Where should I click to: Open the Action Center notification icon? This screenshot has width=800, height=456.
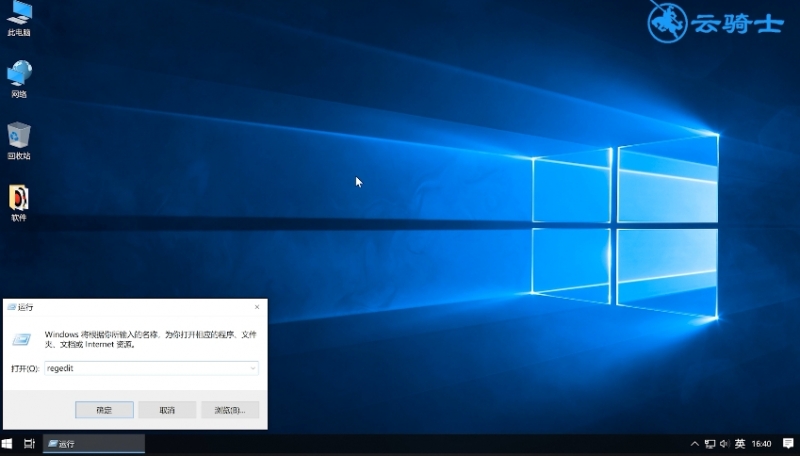(x=788, y=444)
